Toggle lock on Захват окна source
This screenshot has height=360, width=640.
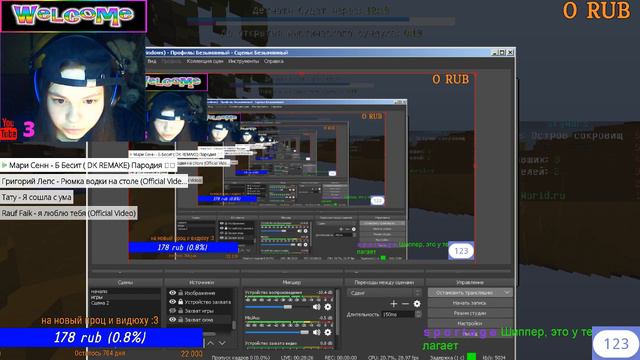(180, 320)
